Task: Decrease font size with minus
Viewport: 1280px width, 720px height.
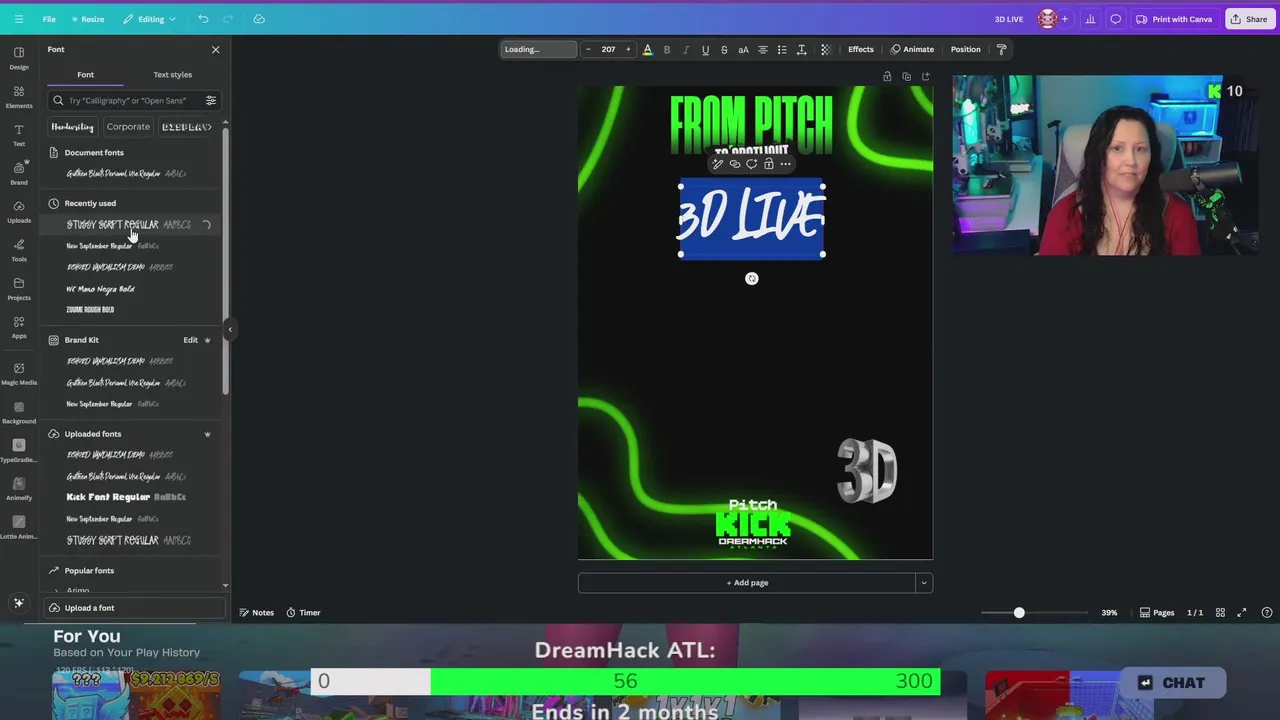Action: [588, 49]
